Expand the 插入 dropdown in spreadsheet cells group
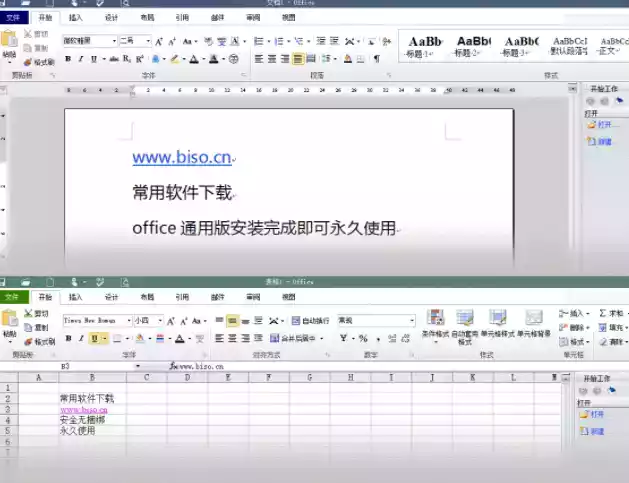 pyautogui.click(x=588, y=313)
